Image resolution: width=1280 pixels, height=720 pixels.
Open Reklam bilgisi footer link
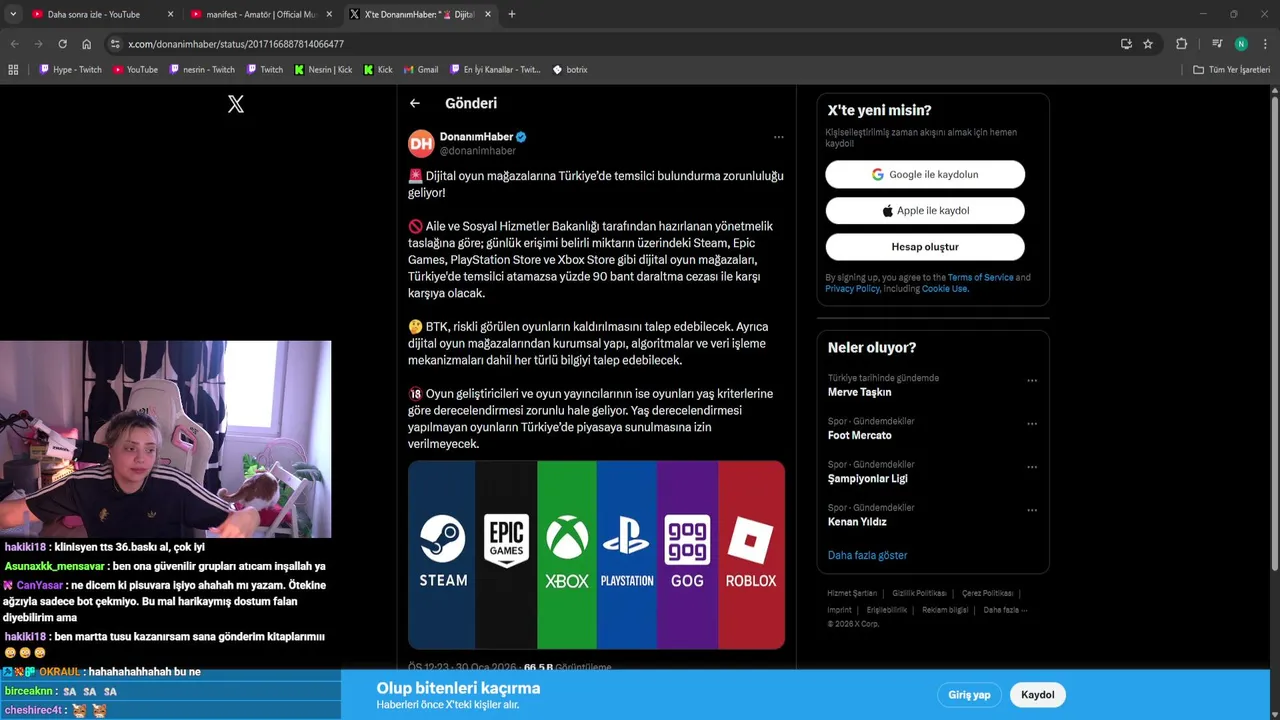[x=945, y=609]
